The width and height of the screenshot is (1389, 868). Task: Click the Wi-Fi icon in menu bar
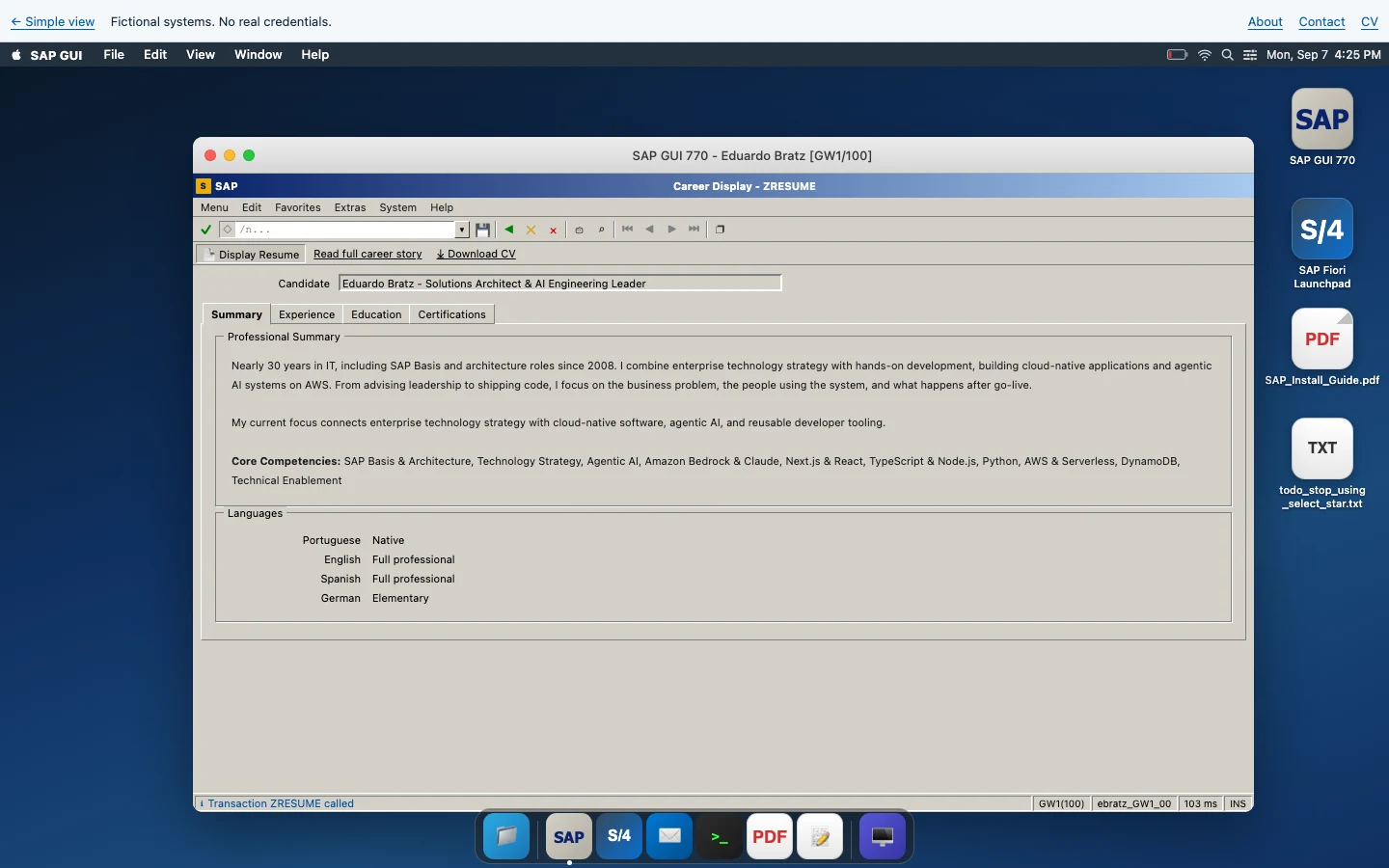[1205, 55]
